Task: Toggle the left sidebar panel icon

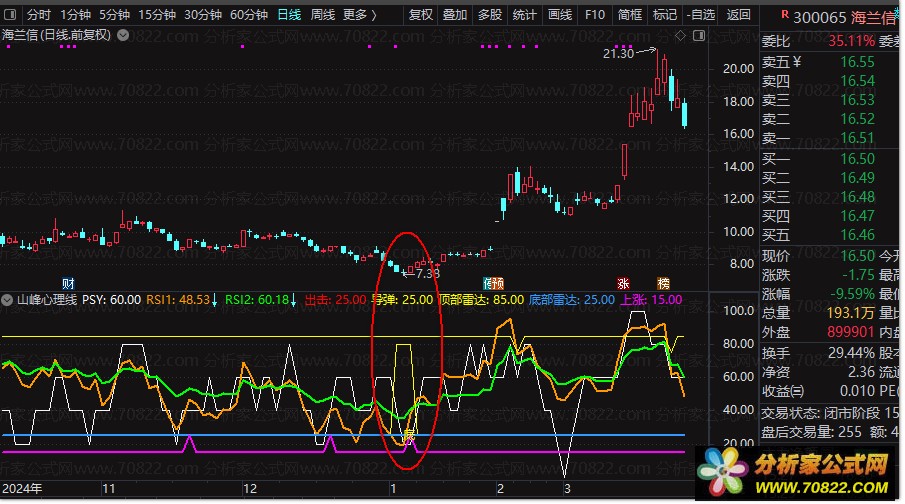Action: pos(10,14)
